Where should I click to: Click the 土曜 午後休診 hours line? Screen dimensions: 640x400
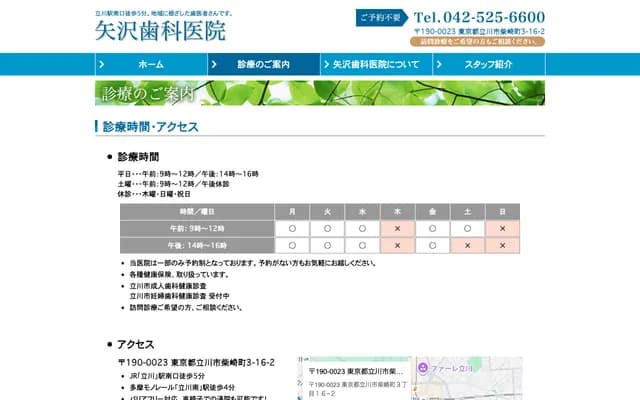pyautogui.click(x=173, y=184)
